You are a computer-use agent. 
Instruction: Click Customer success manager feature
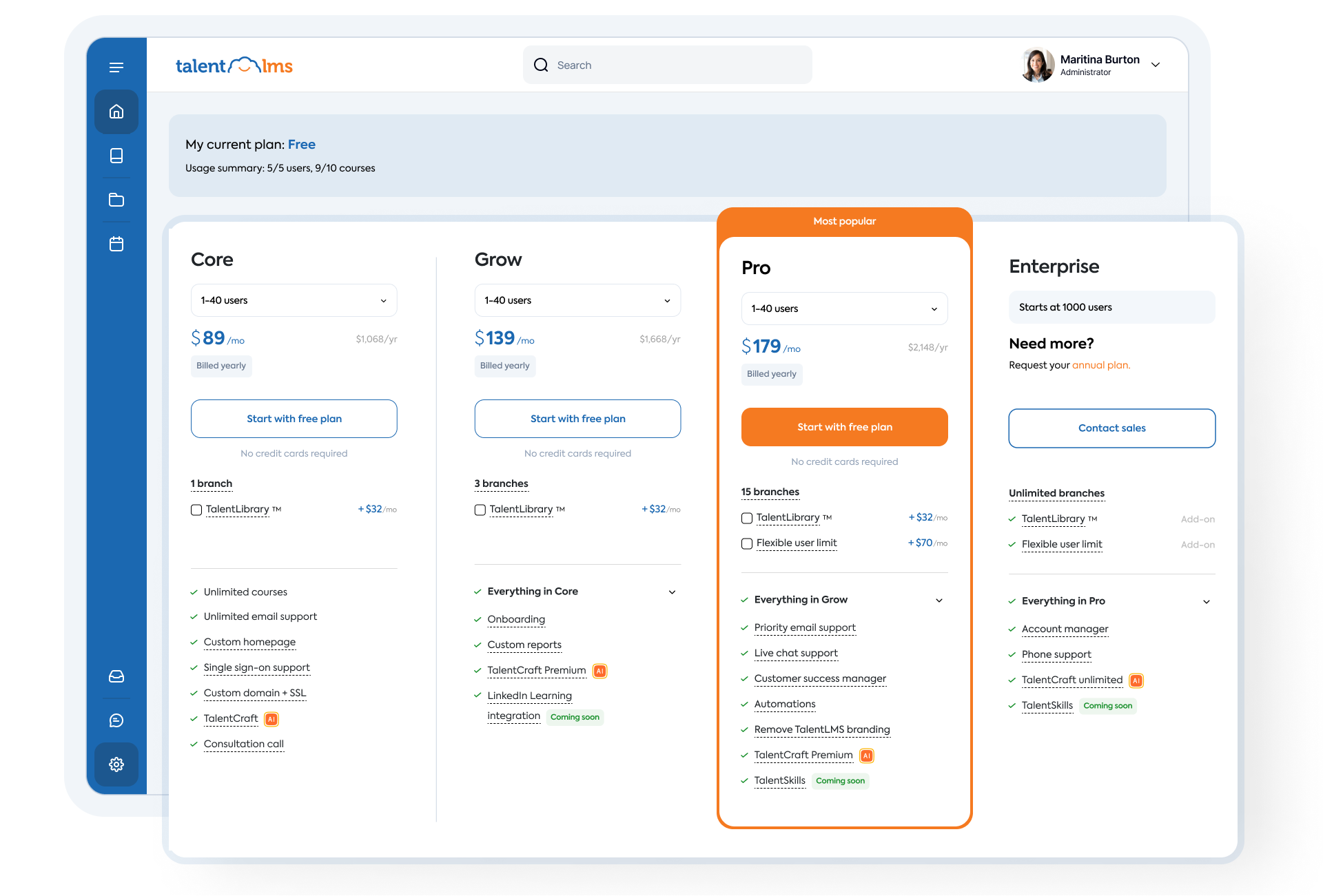[820, 678]
